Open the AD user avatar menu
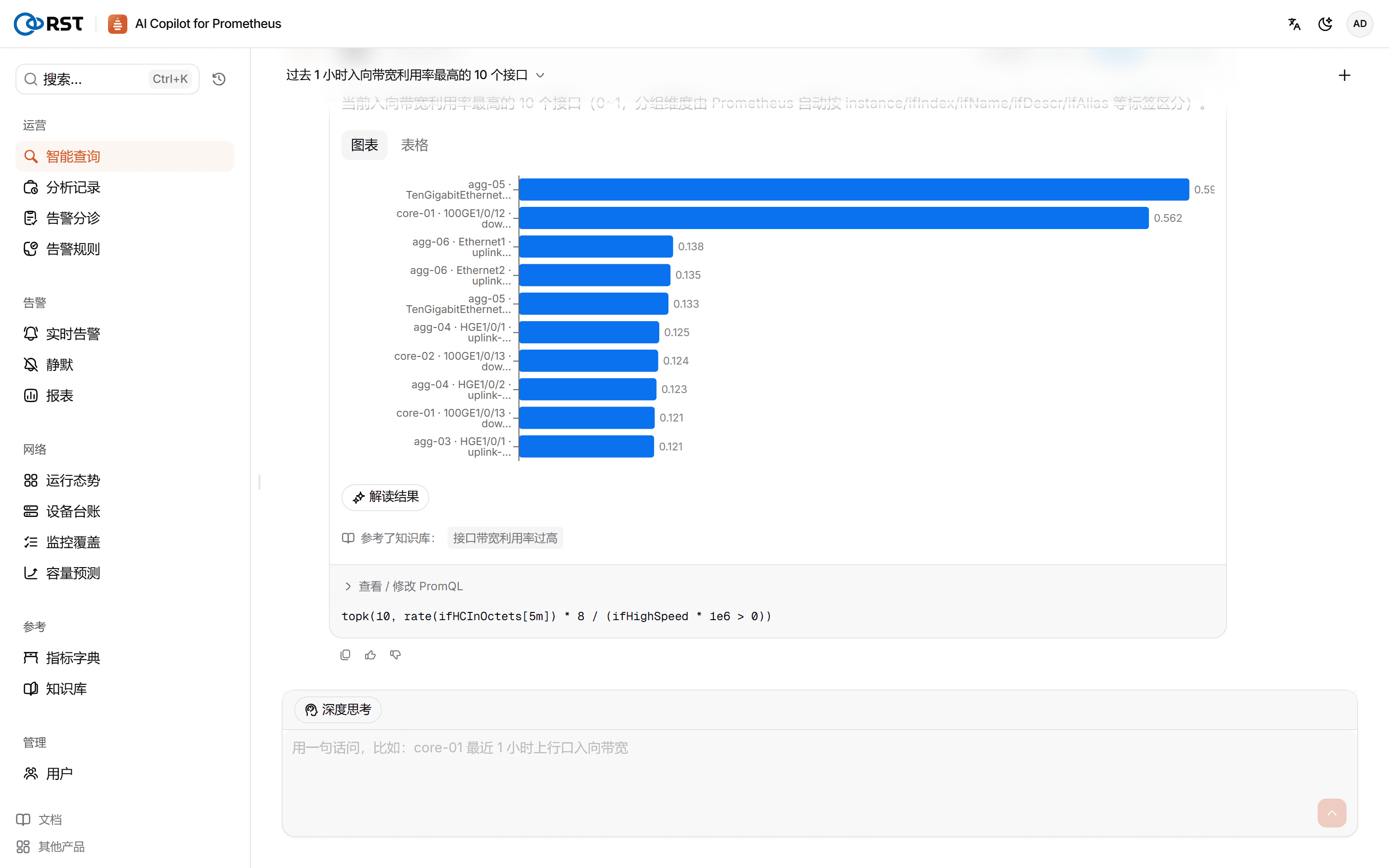1389x868 pixels. 1360,24
